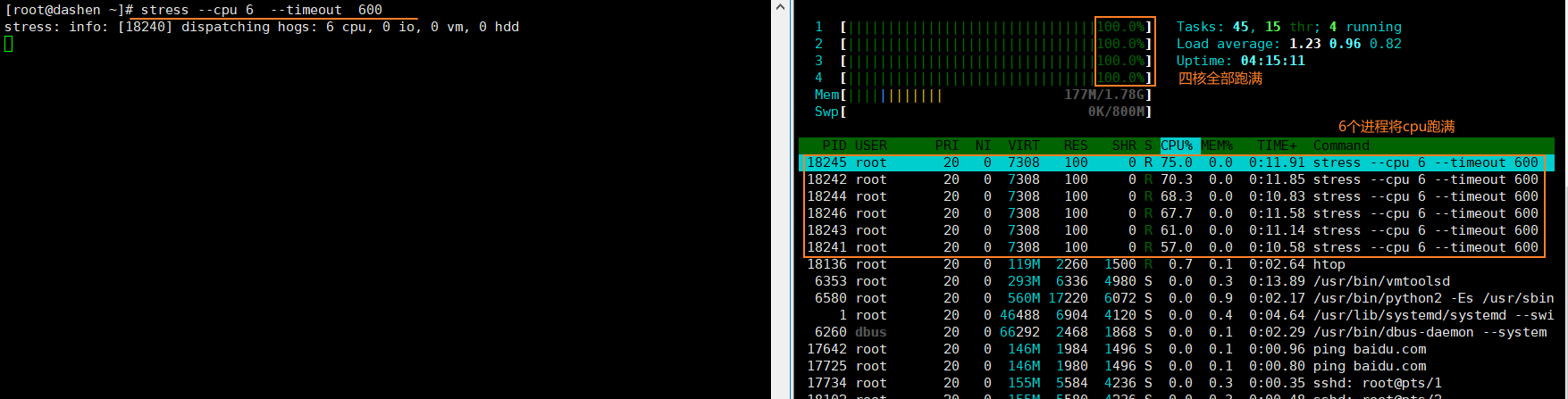Click the scrollbar up arrow between panes
The width and height of the screenshot is (1568, 399).
click(x=779, y=7)
